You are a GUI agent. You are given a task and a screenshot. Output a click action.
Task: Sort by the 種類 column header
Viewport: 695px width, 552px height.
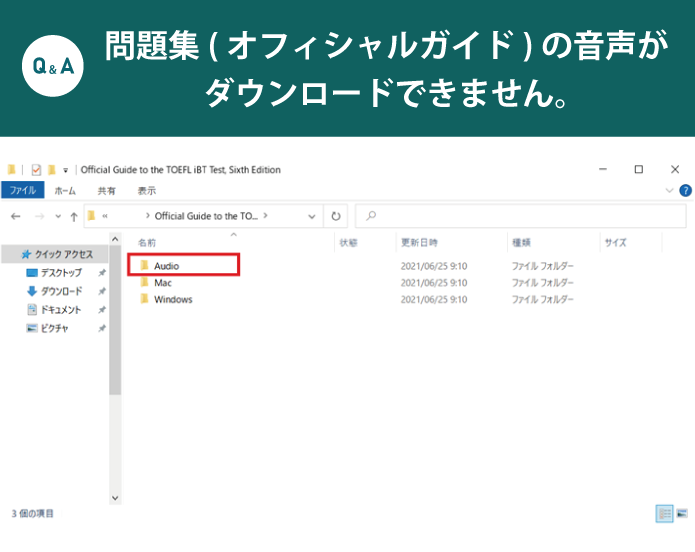[x=521, y=243]
